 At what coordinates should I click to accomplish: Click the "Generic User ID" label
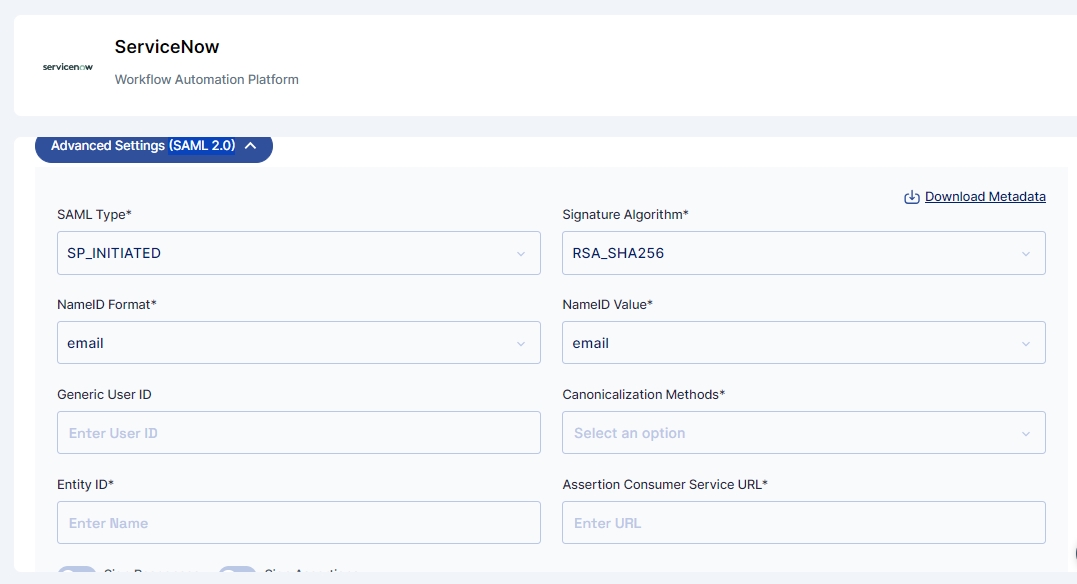click(x=104, y=394)
